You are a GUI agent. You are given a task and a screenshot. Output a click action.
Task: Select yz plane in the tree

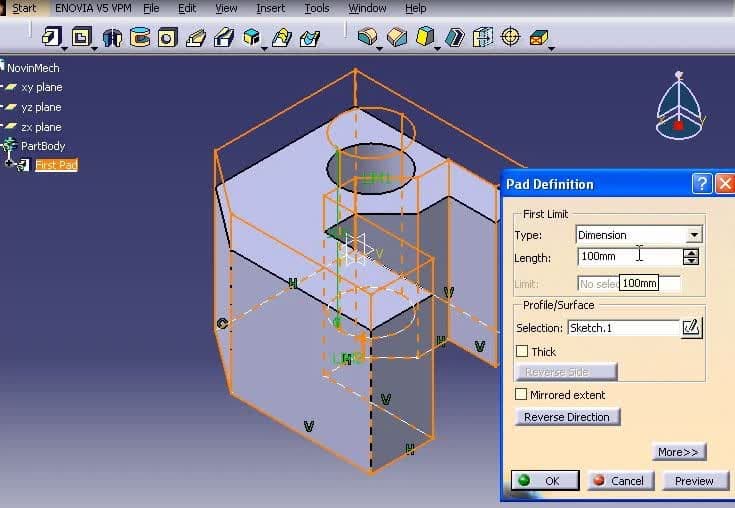(x=41, y=107)
